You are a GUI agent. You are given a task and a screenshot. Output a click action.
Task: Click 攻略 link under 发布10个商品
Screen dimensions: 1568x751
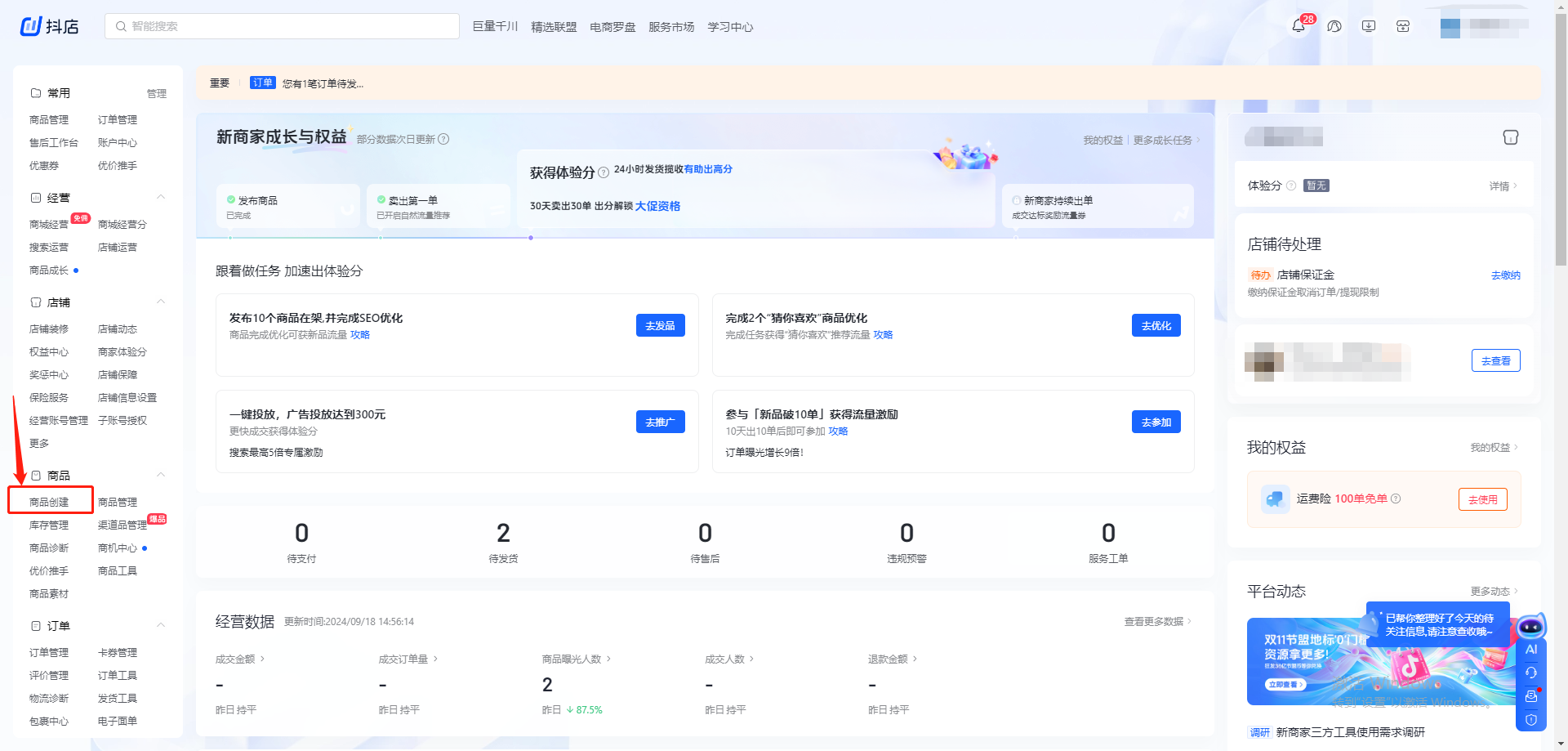point(360,334)
